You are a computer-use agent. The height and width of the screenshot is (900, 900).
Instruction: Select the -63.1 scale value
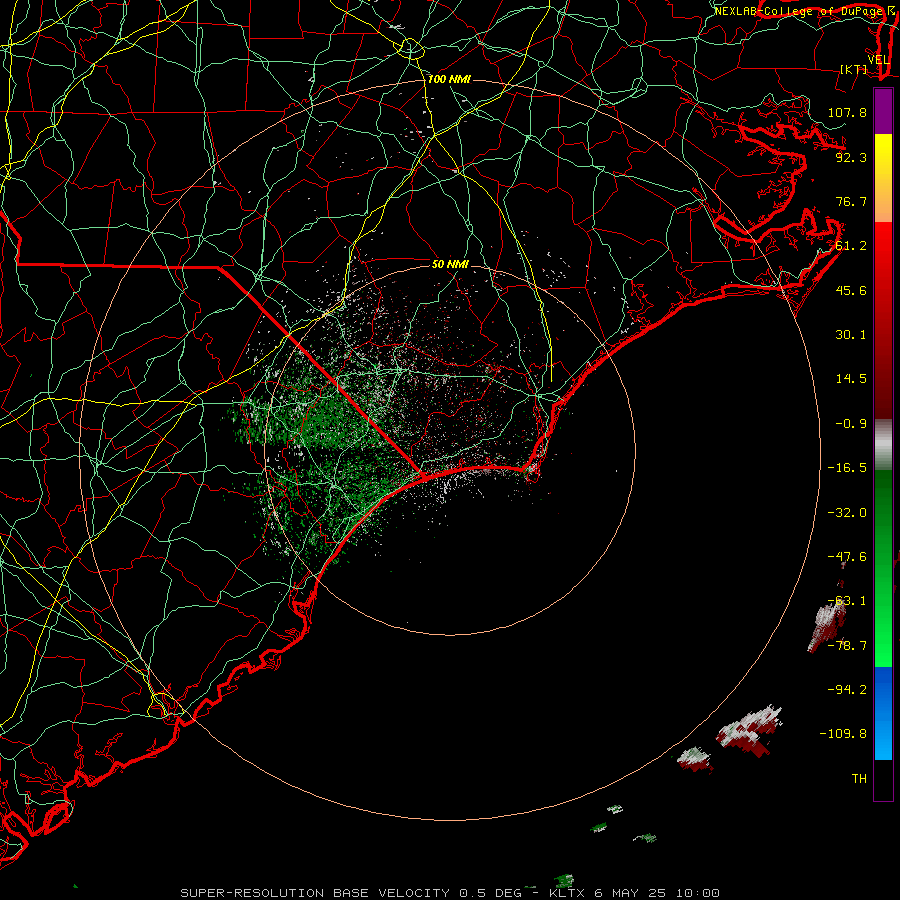coord(847,600)
